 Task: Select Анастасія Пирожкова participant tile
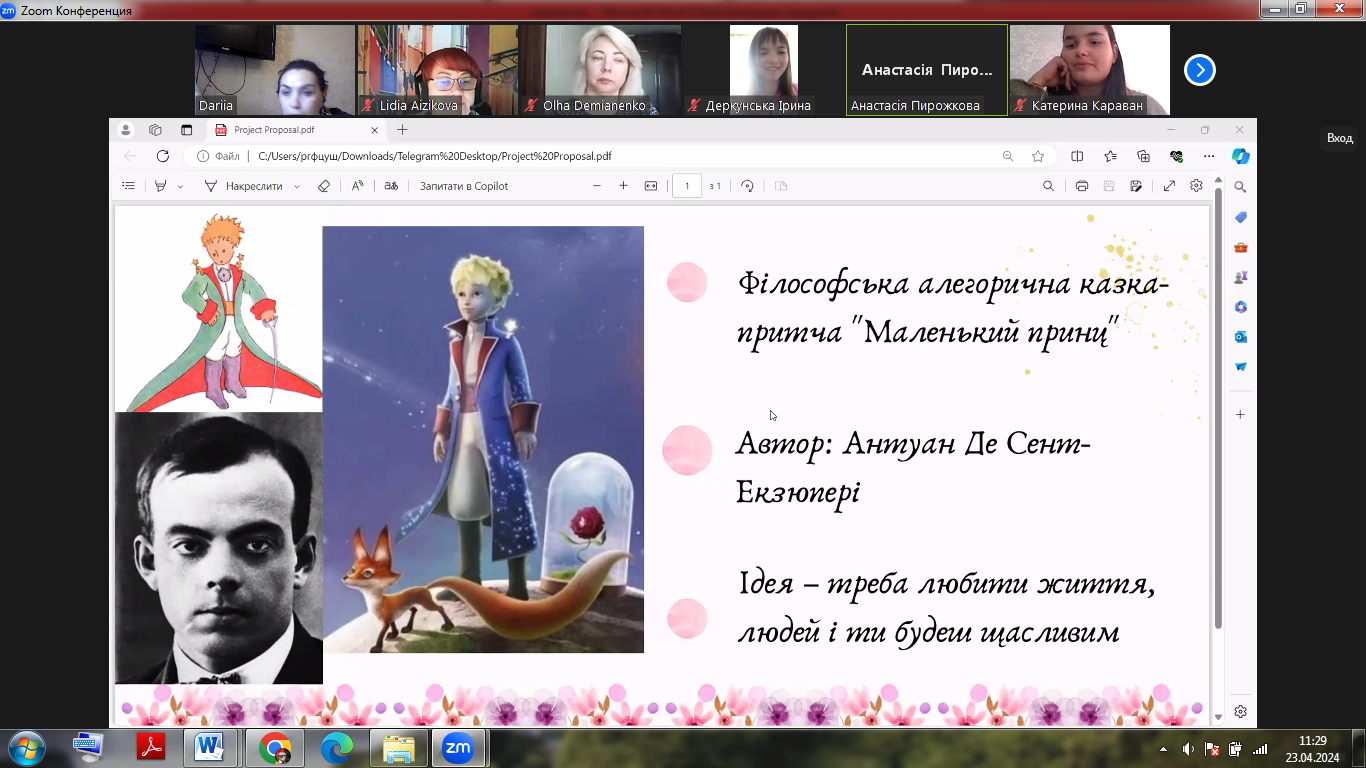927,70
